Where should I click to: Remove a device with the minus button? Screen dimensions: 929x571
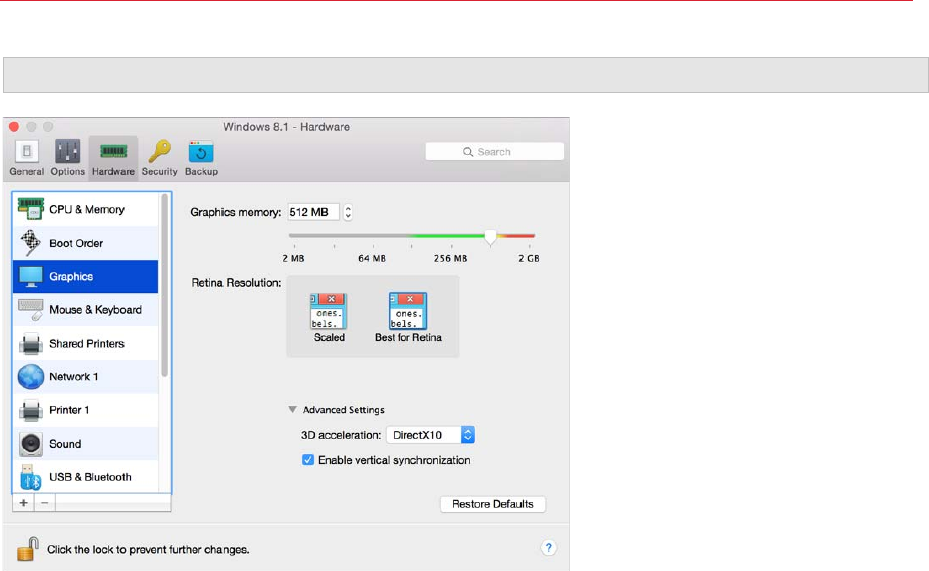pyautogui.click(x=44, y=503)
